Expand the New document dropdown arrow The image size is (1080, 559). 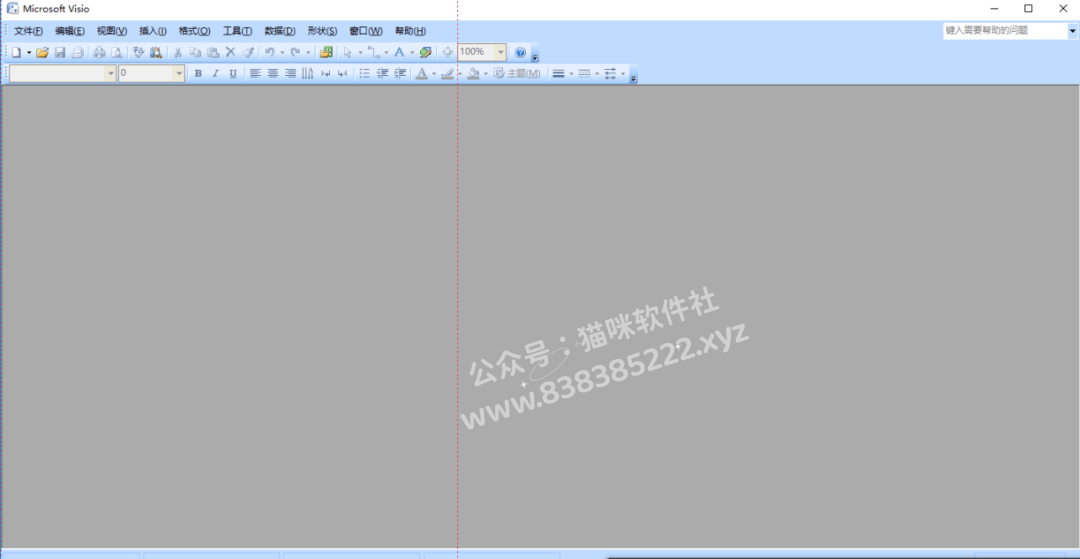point(29,52)
